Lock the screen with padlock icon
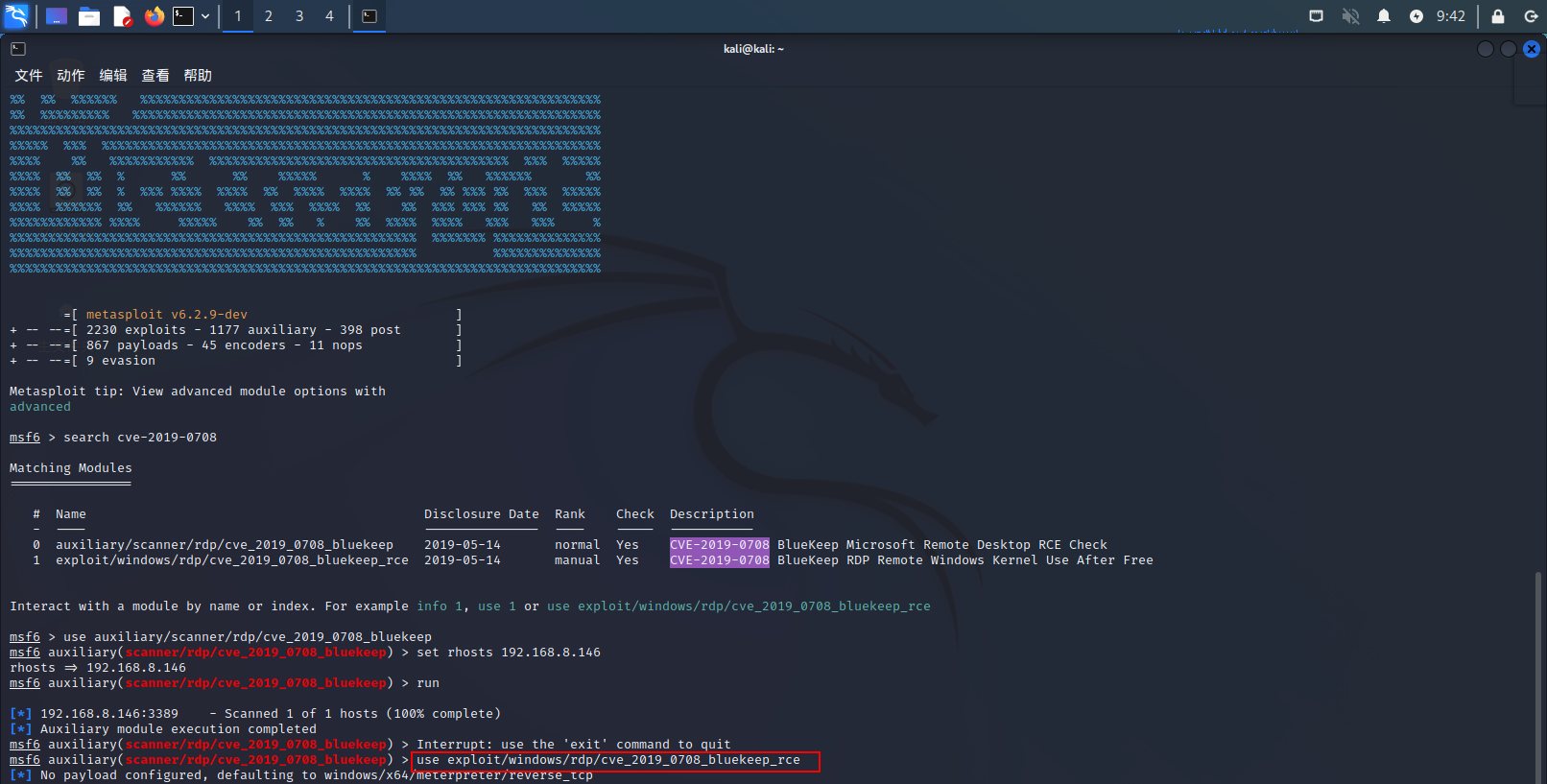Screen dimensions: 1547x784 tap(1498, 16)
